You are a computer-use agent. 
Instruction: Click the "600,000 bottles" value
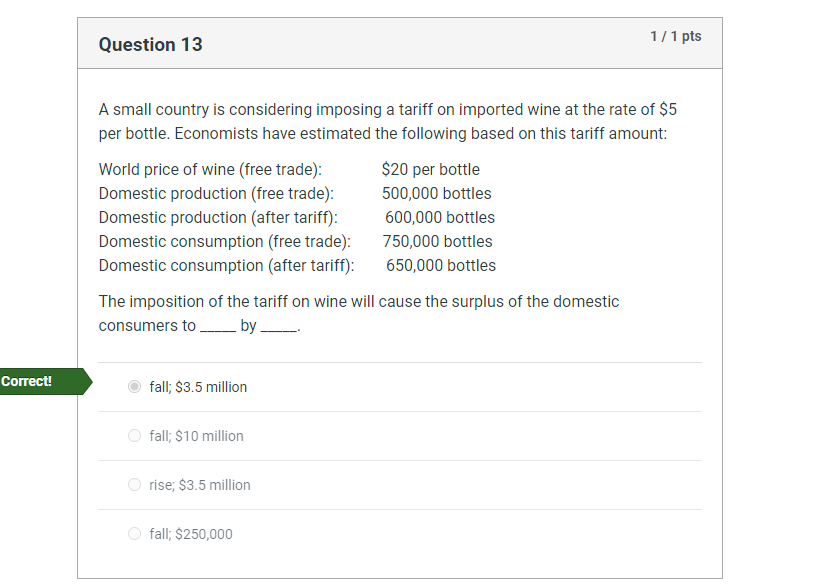pyautogui.click(x=440, y=218)
